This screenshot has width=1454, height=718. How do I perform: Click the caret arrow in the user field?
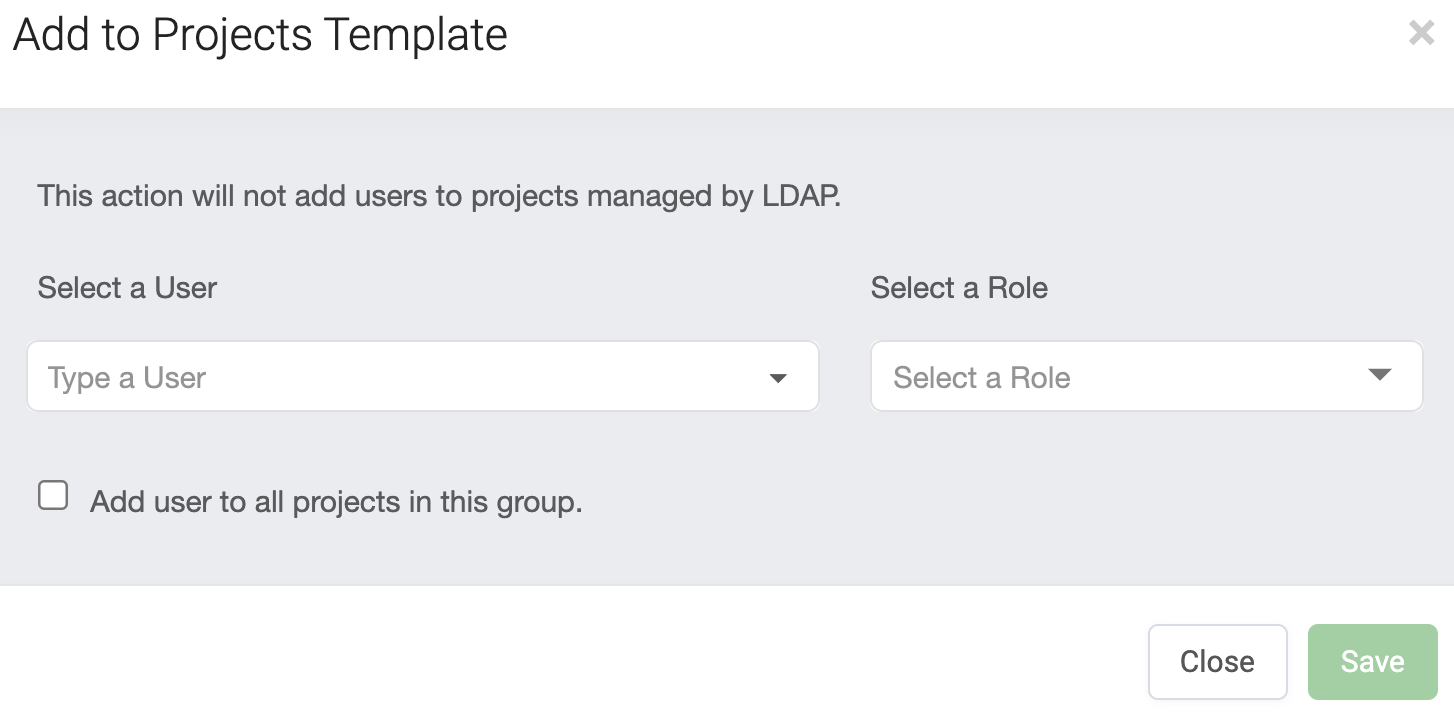click(x=778, y=378)
